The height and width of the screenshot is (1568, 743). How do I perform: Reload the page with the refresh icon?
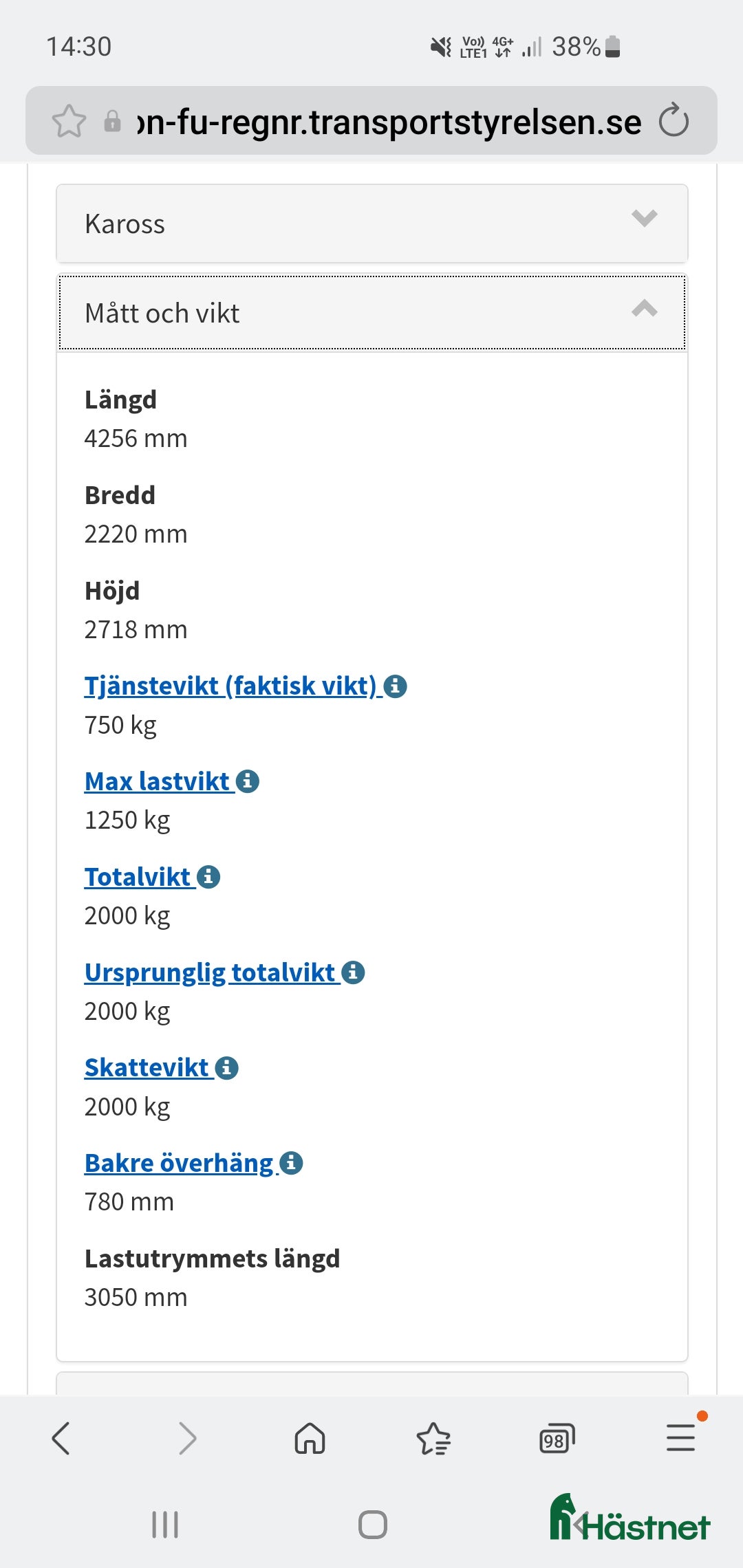672,122
